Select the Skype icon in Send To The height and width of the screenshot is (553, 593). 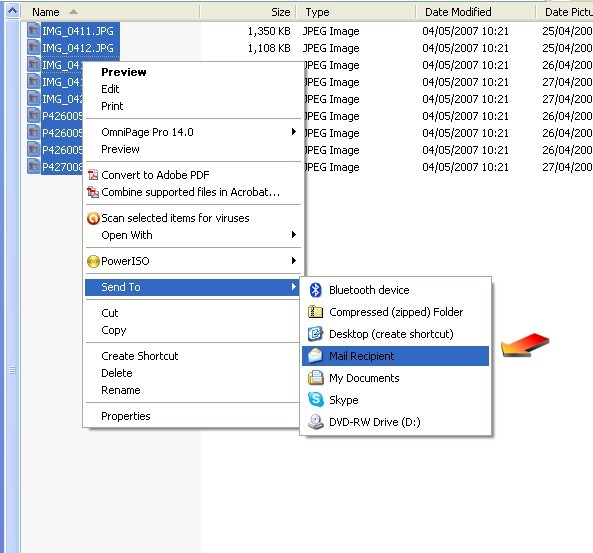[x=315, y=400]
